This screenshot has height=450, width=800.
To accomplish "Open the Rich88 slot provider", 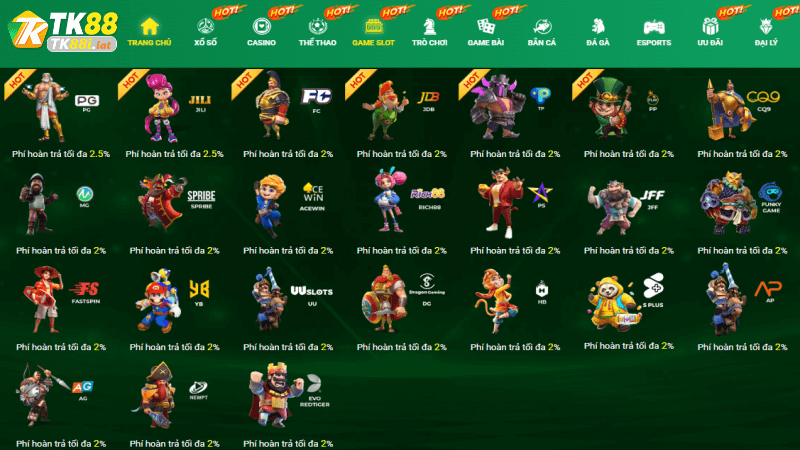I will [x=402, y=212].
